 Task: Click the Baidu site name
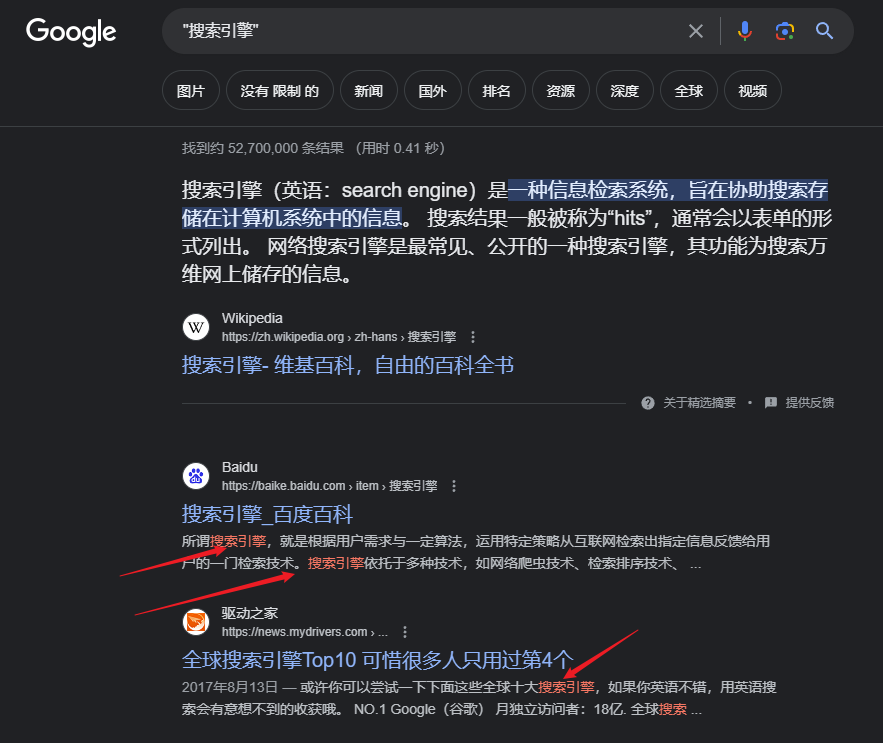pos(240,468)
